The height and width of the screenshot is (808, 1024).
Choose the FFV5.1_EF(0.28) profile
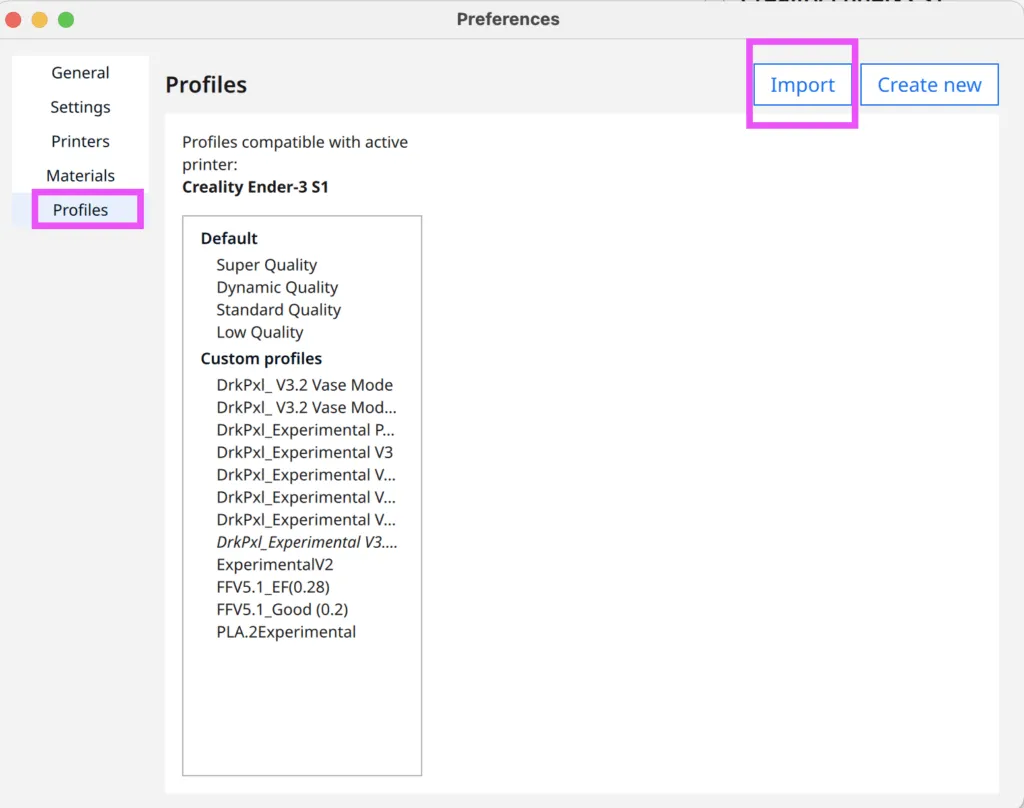pyautogui.click(x=272, y=587)
